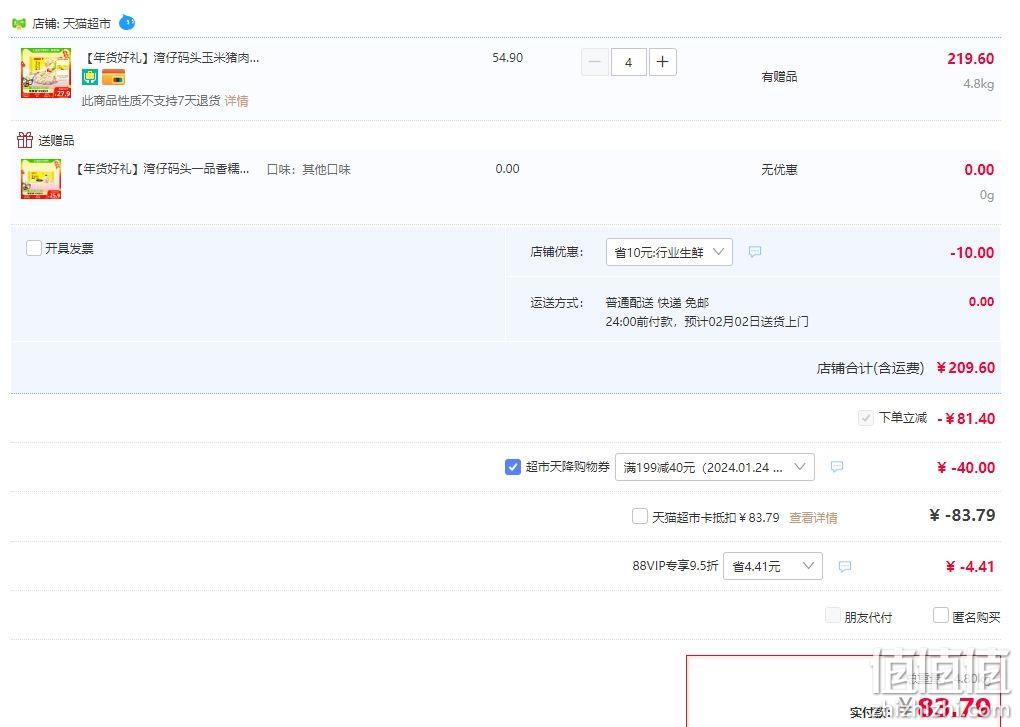Image resolution: width=1020 pixels, height=727 pixels.
Task: Click the gift flavor text 口味：其他口味
Action: pyautogui.click(x=308, y=170)
